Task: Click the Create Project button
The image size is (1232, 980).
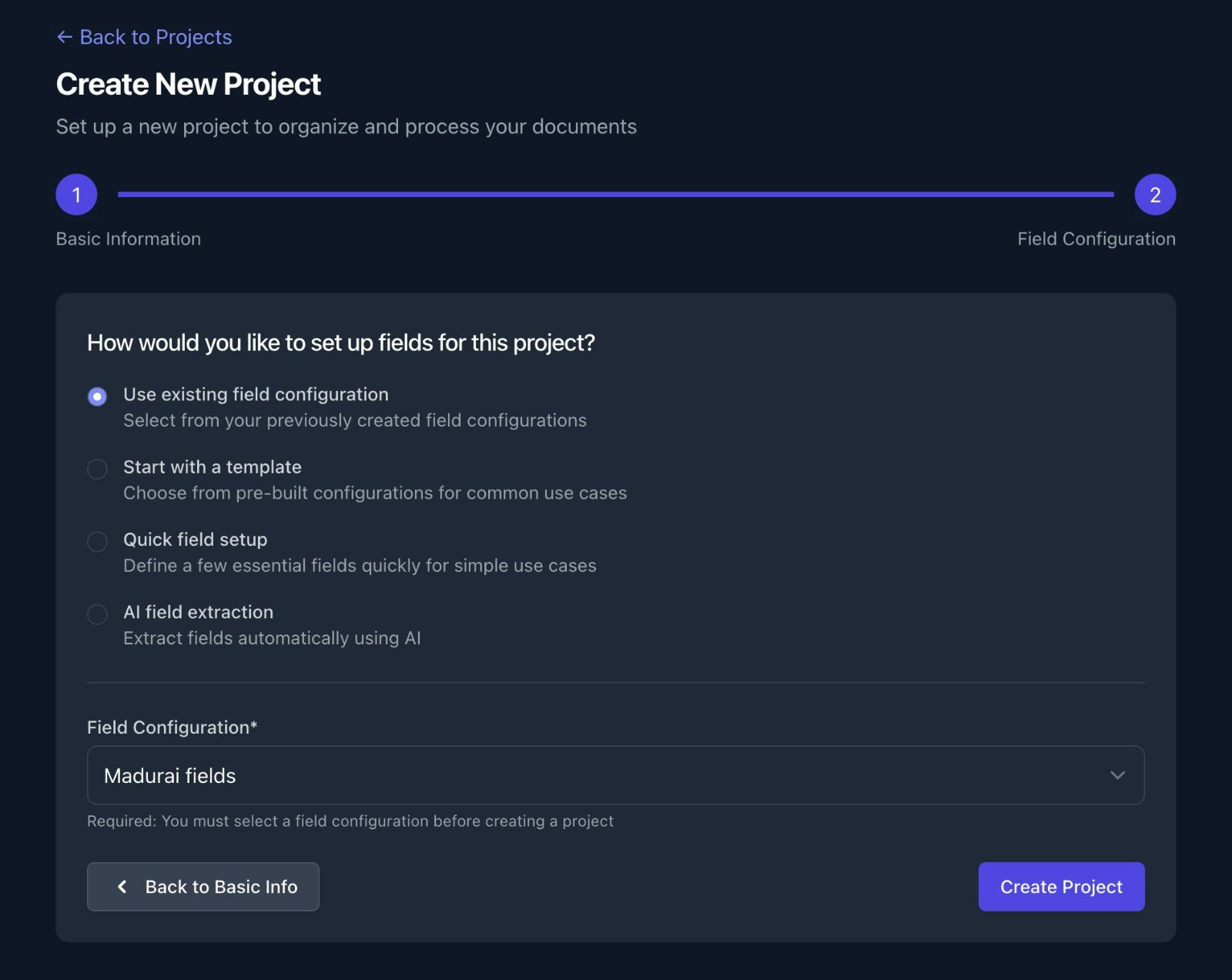Action: pos(1061,887)
